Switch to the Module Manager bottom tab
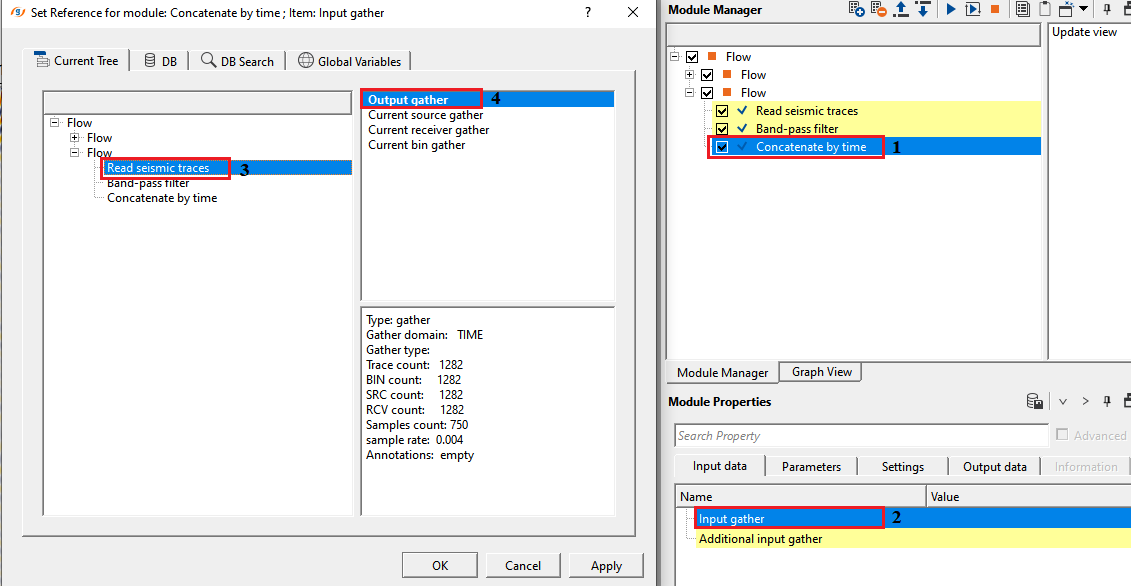The width and height of the screenshot is (1131, 586). 722,372
